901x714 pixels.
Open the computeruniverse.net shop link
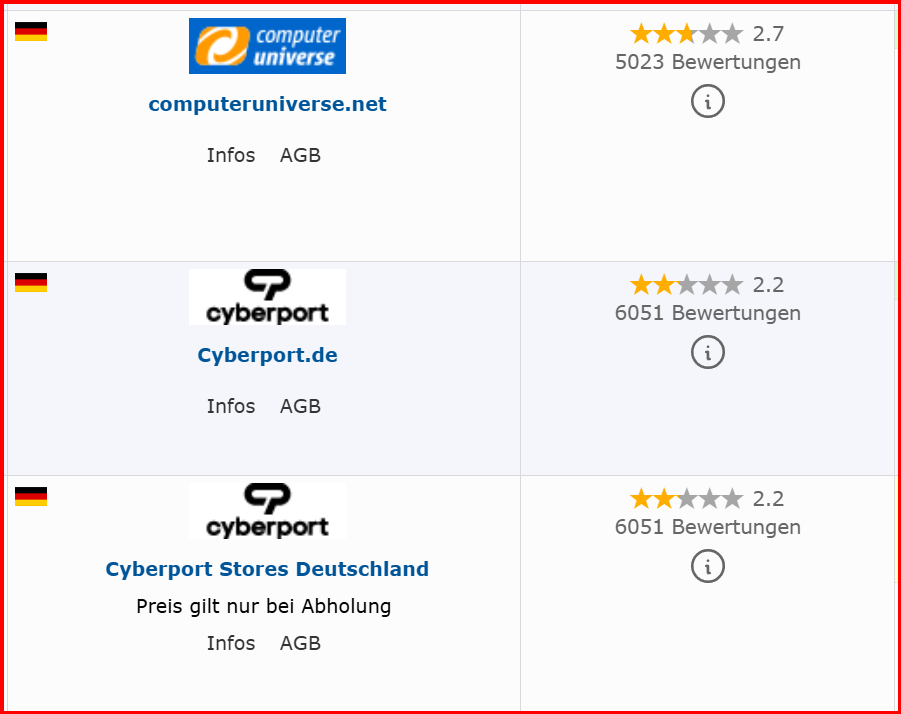[x=267, y=104]
